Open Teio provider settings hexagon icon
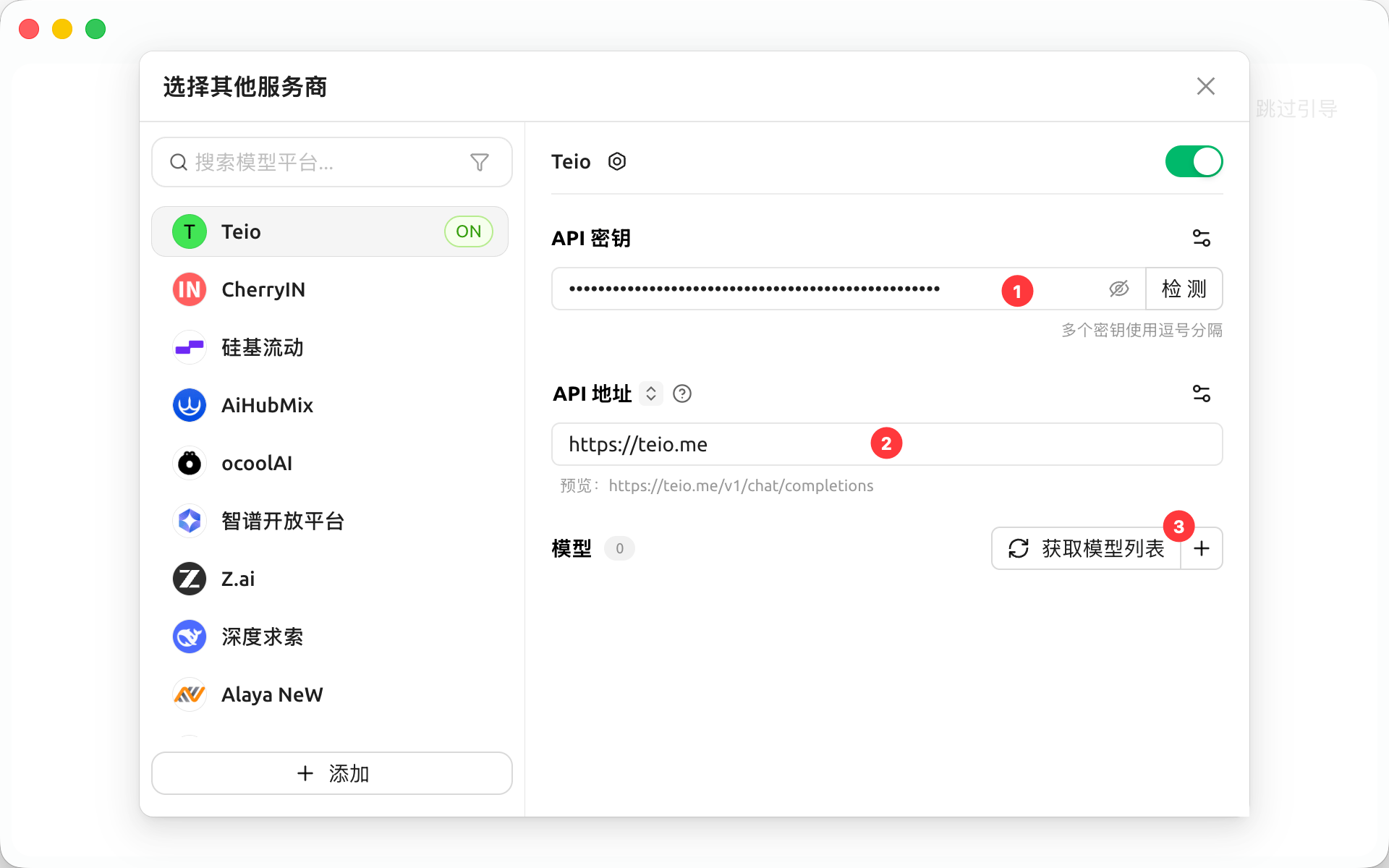 coord(617,161)
